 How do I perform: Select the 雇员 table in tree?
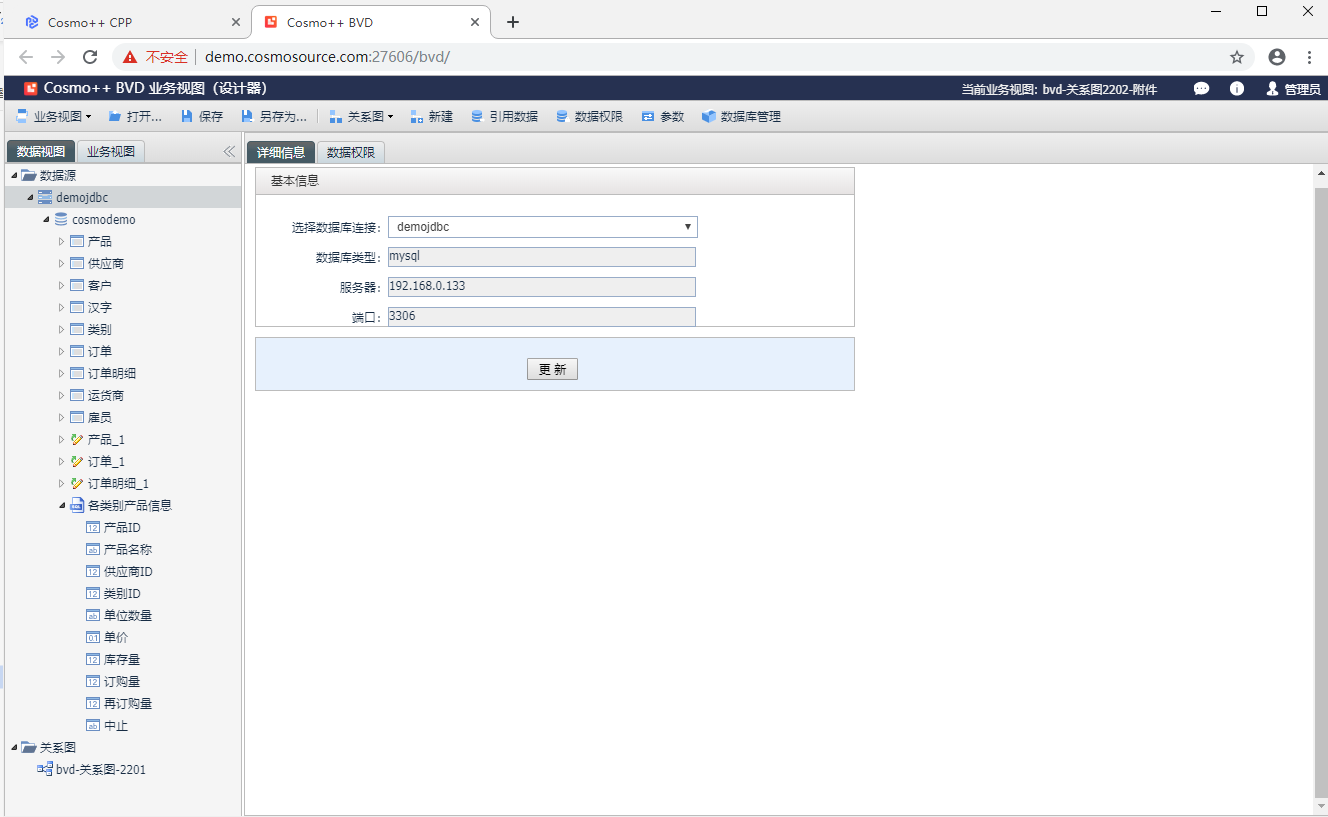click(100, 417)
